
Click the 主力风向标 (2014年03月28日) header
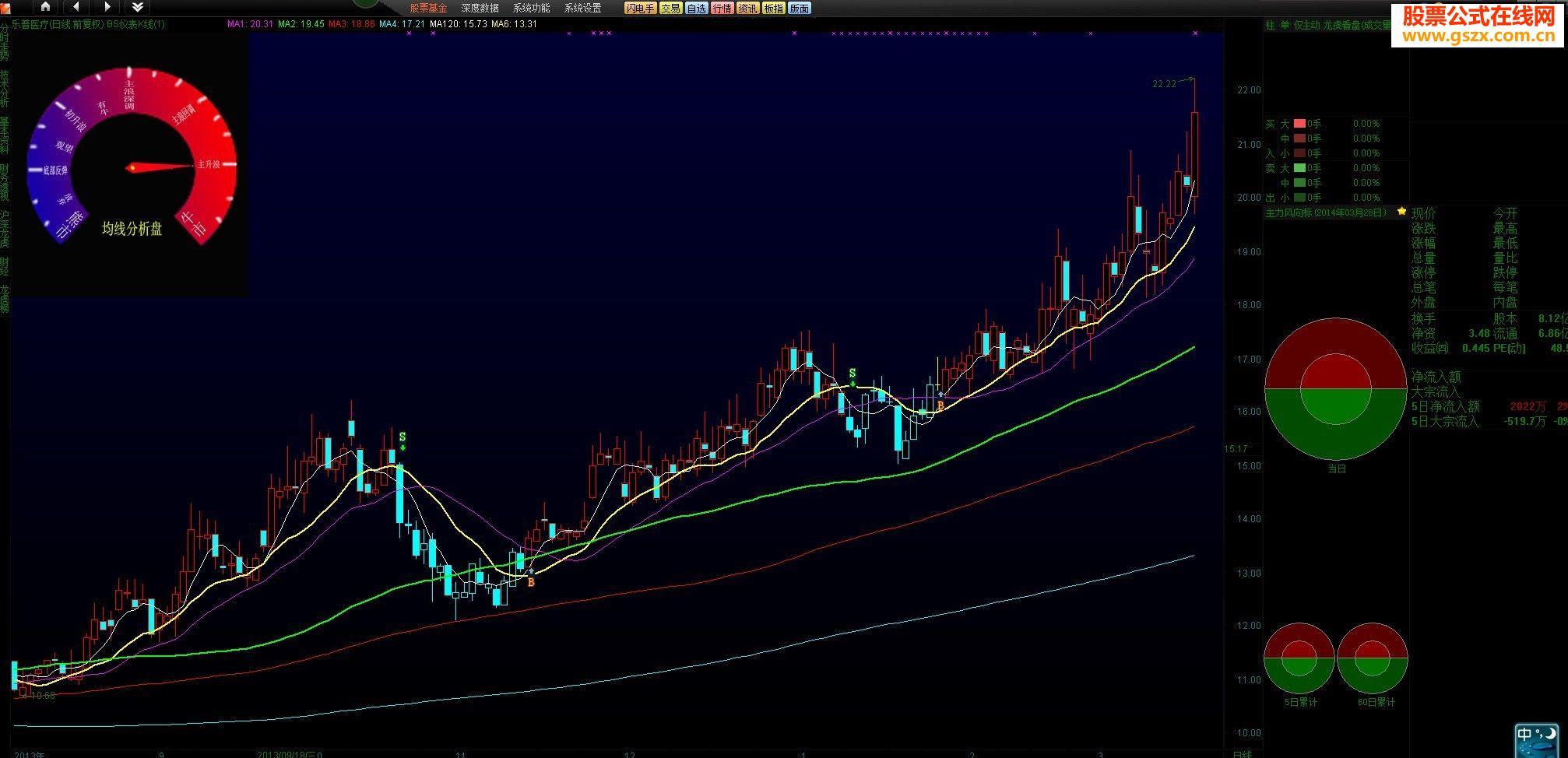pyautogui.click(x=1326, y=212)
